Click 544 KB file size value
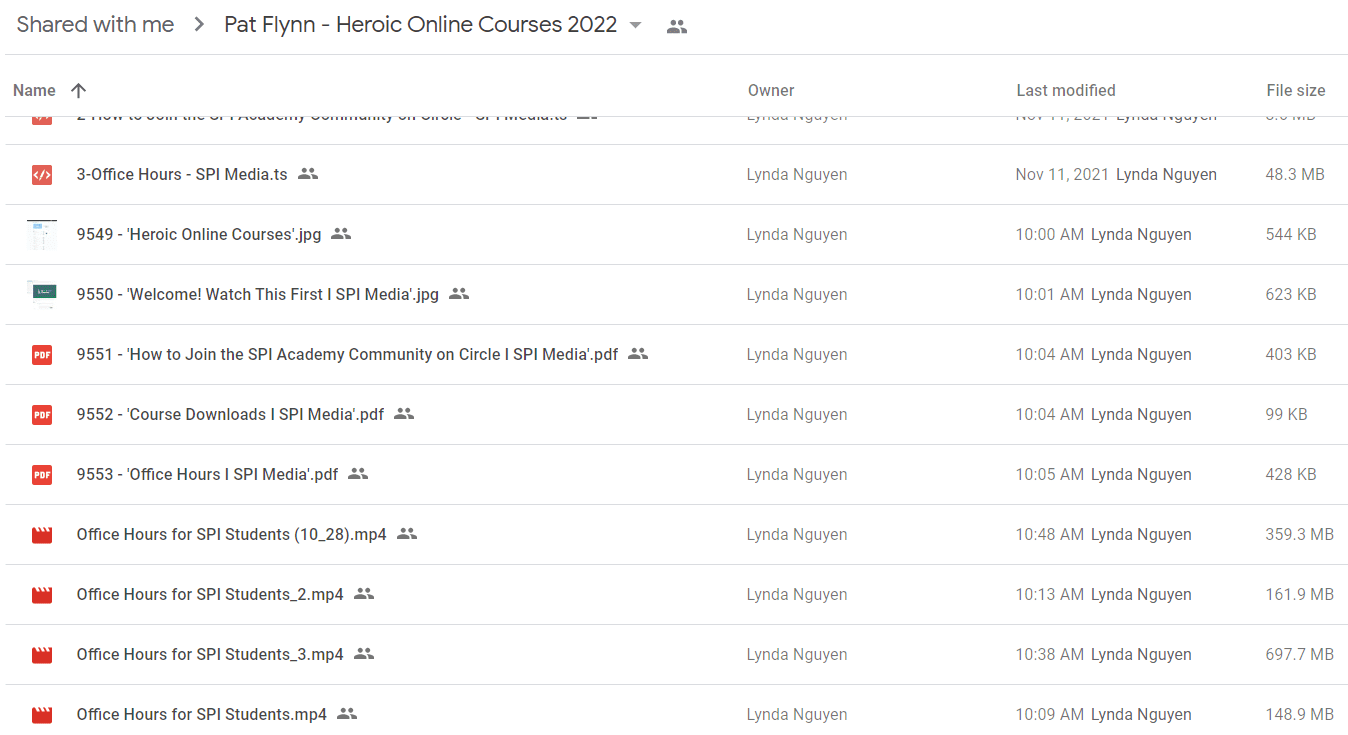 [x=1291, y=234]
